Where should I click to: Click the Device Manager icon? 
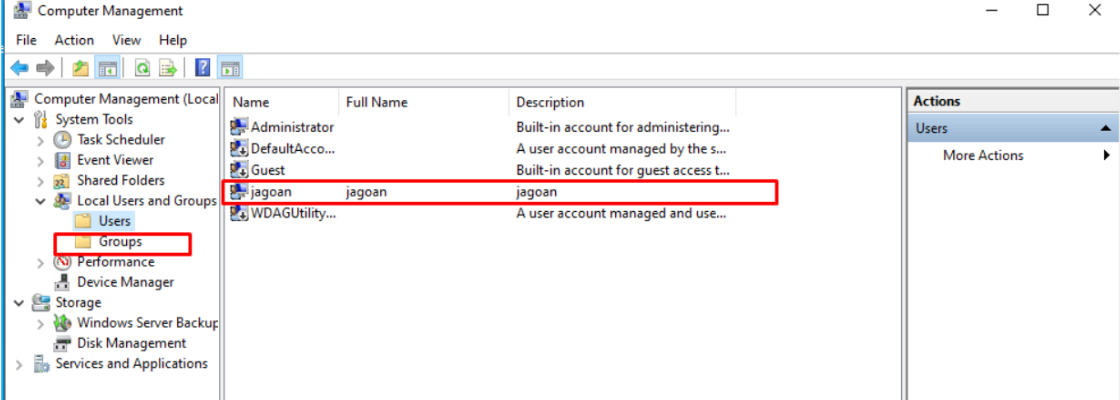tap(63, 282)
